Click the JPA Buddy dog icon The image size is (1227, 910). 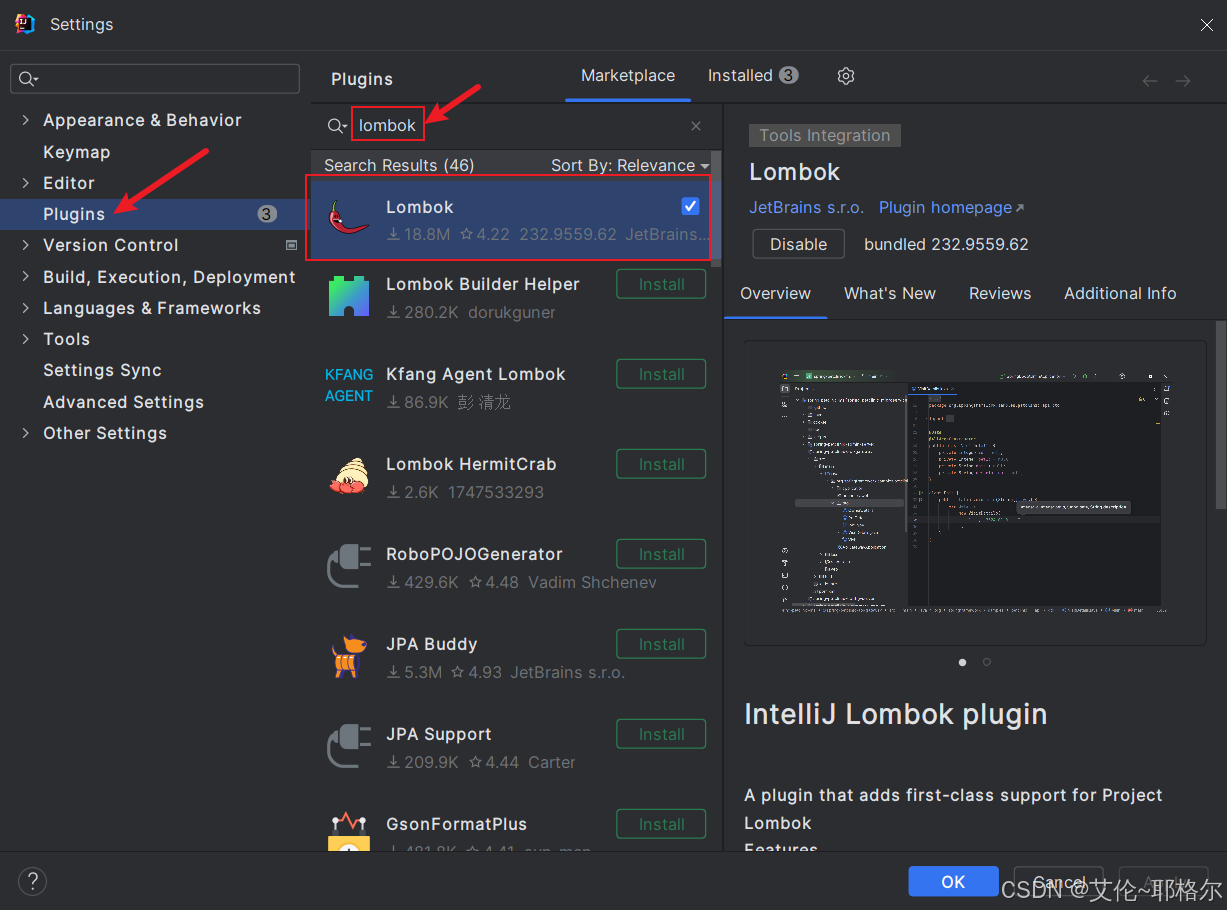pos(349,656)
